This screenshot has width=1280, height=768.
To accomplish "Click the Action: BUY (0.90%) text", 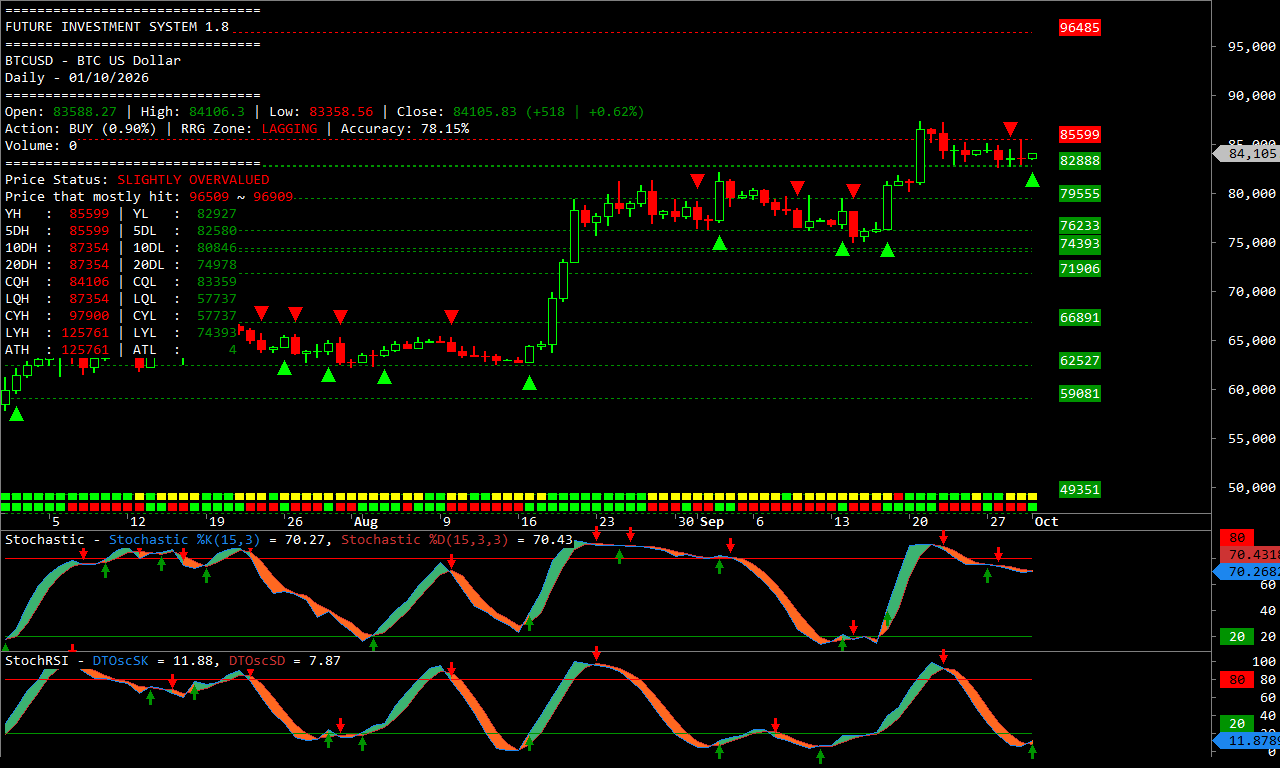I will [x=81, y=129].
